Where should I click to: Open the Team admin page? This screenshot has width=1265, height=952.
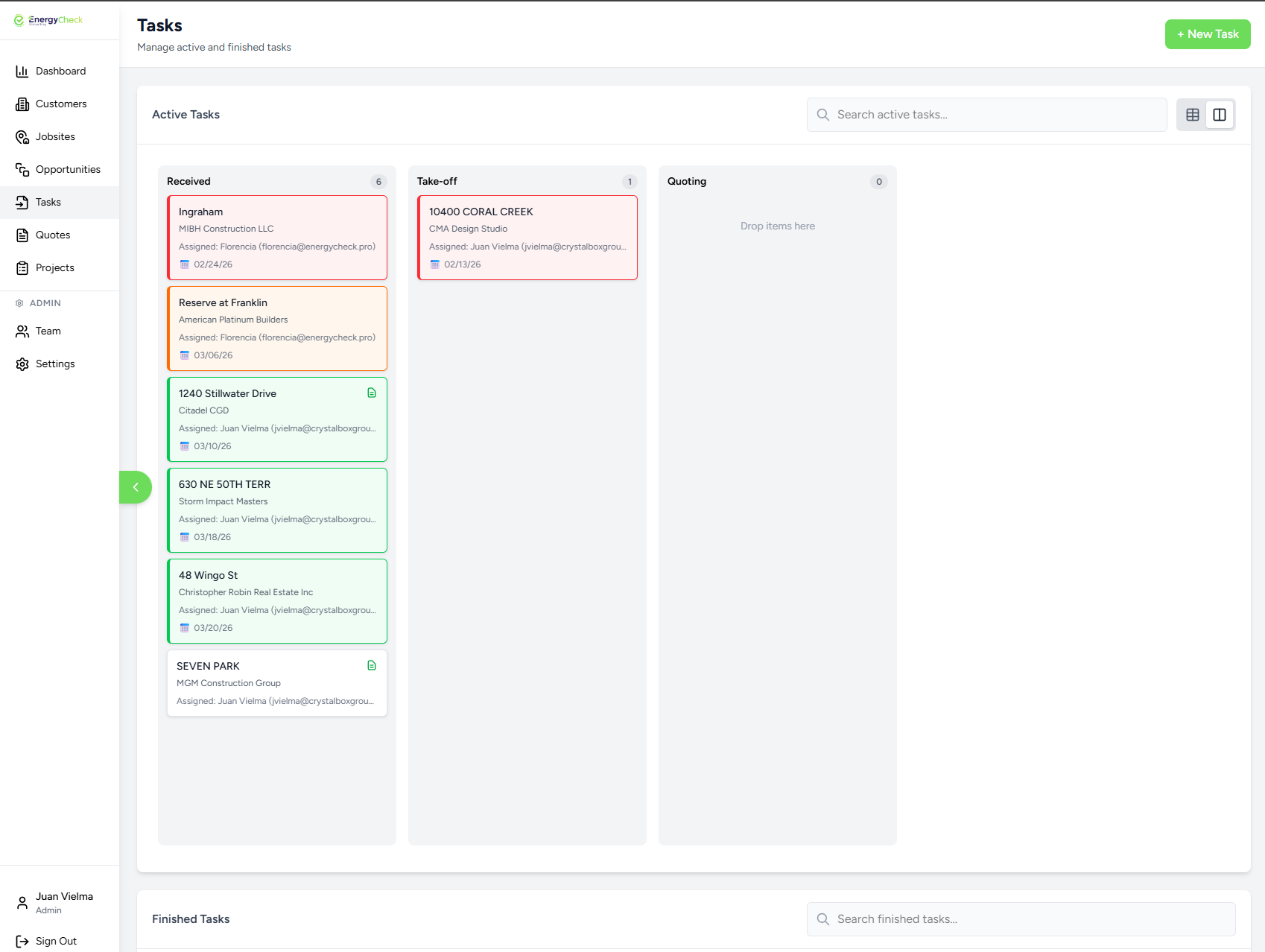pyautogui.click(x=48, y=331)
